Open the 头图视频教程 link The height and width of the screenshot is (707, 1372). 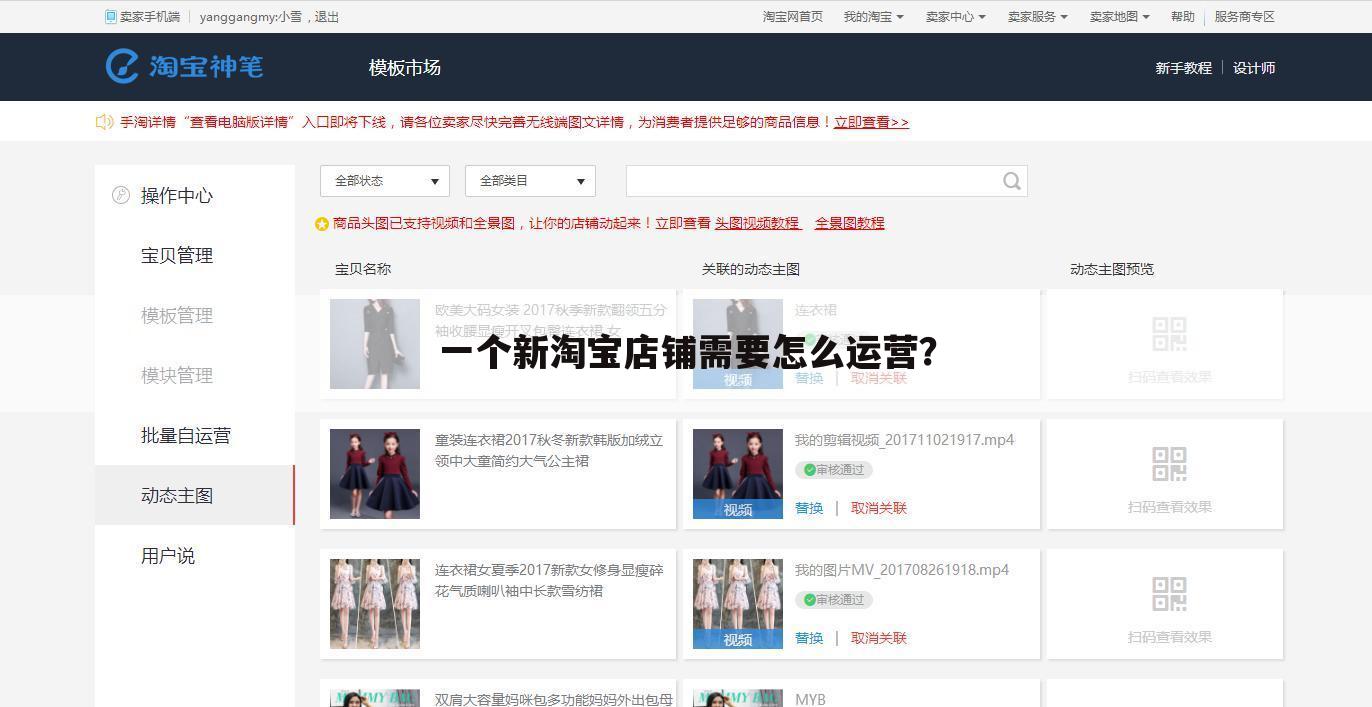point(758,223)
